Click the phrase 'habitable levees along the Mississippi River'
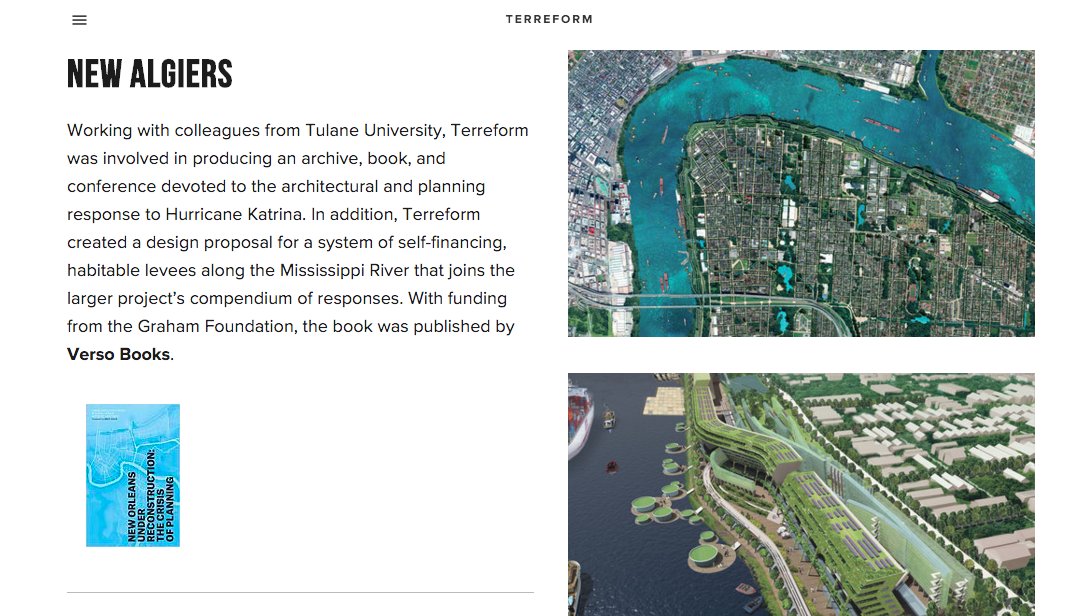This screenshot has width=1088, height=616. tap(238, 271)
